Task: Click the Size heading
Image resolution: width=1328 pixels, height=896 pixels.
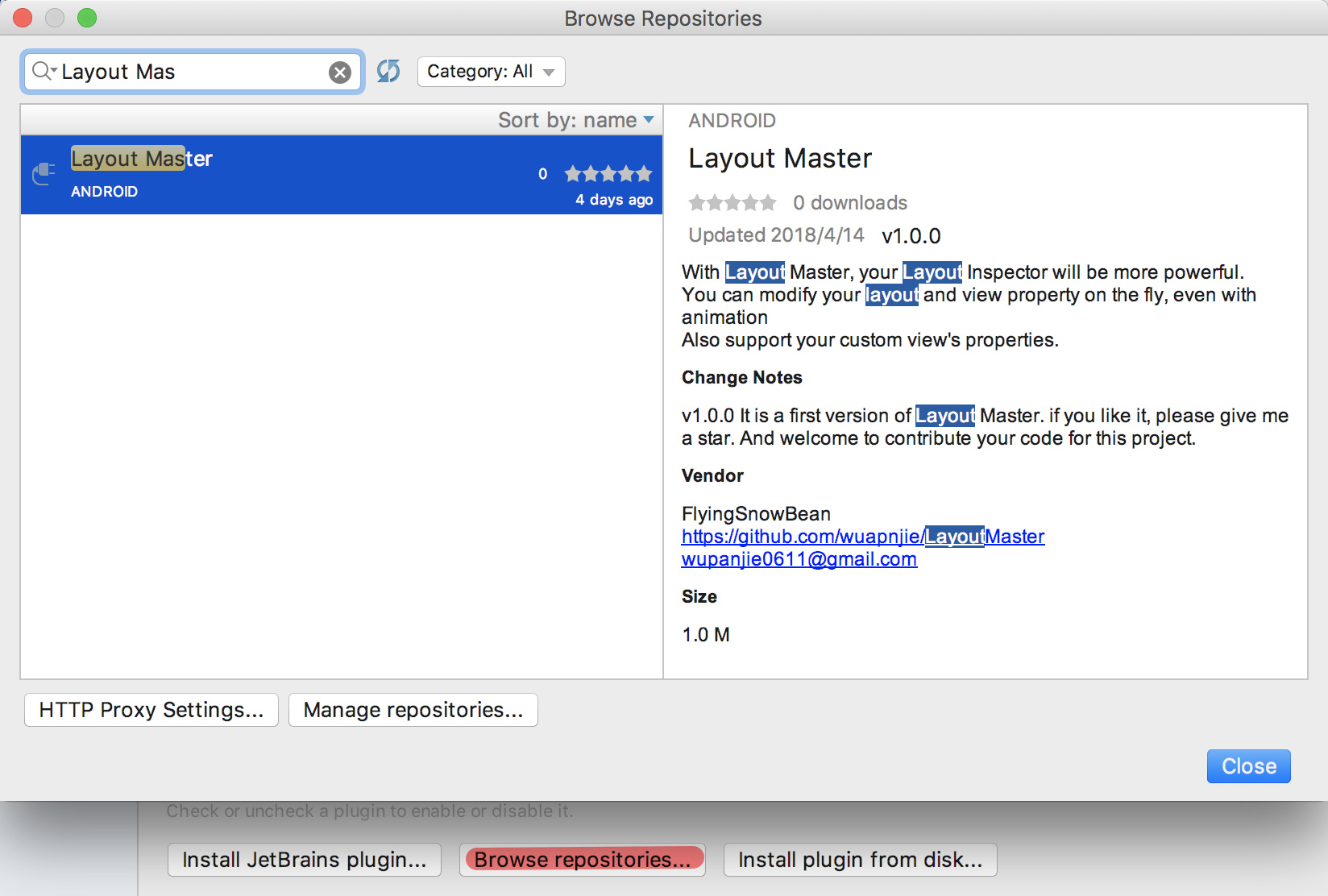Action: pos(699,597)
